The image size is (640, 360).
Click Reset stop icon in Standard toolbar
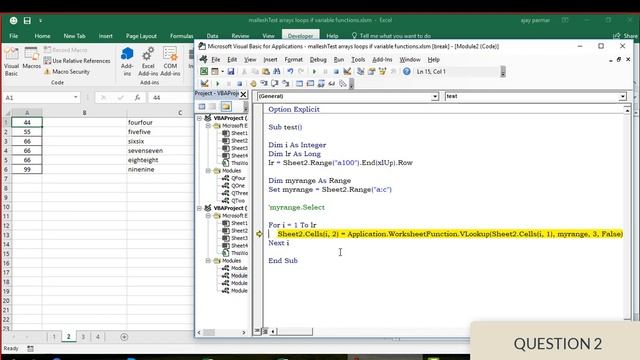336,71
